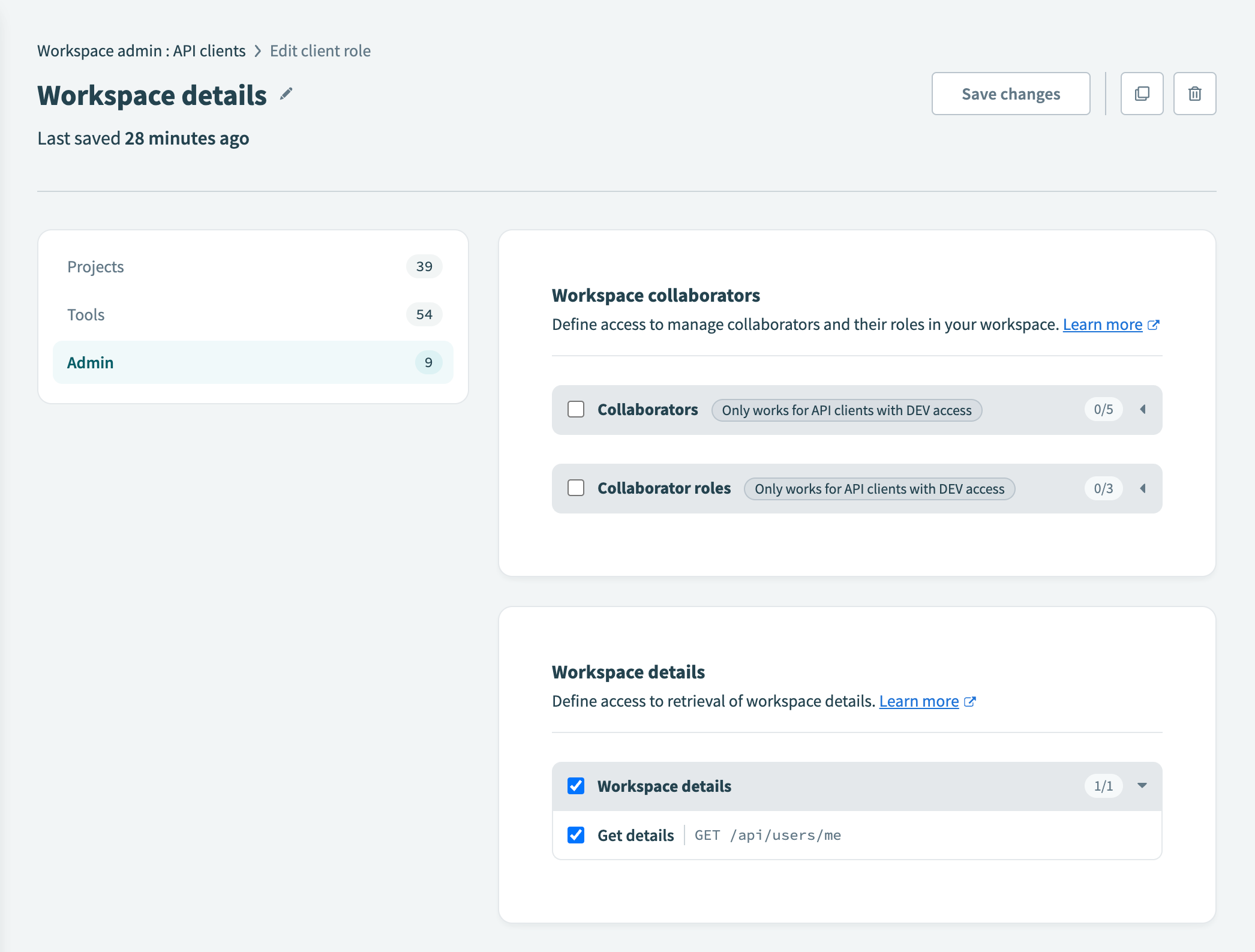Enable the Collaborators permission checkbox

[577, 409]
